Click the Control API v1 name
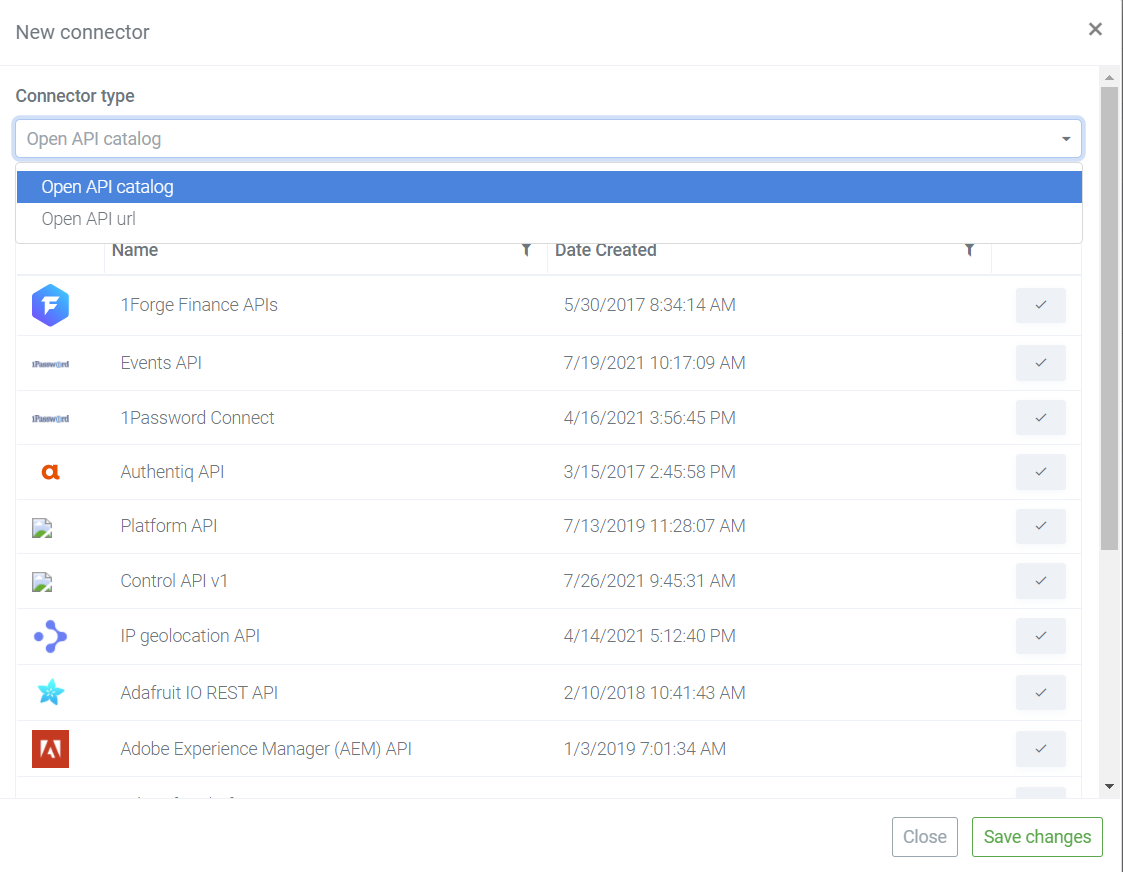Image resolution: width=1123 pixels, height=872 pixels. click(x=174, y=581)
